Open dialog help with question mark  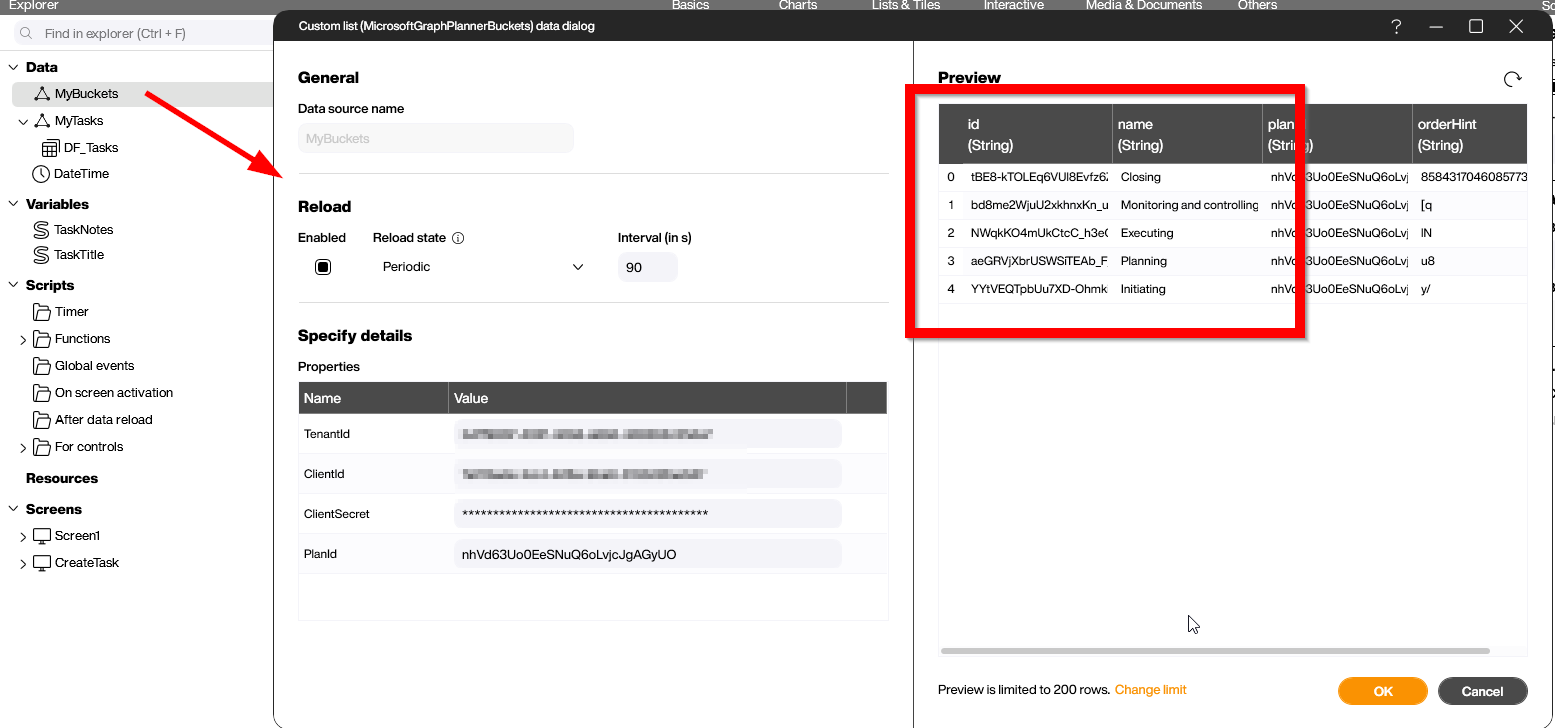1396,27
